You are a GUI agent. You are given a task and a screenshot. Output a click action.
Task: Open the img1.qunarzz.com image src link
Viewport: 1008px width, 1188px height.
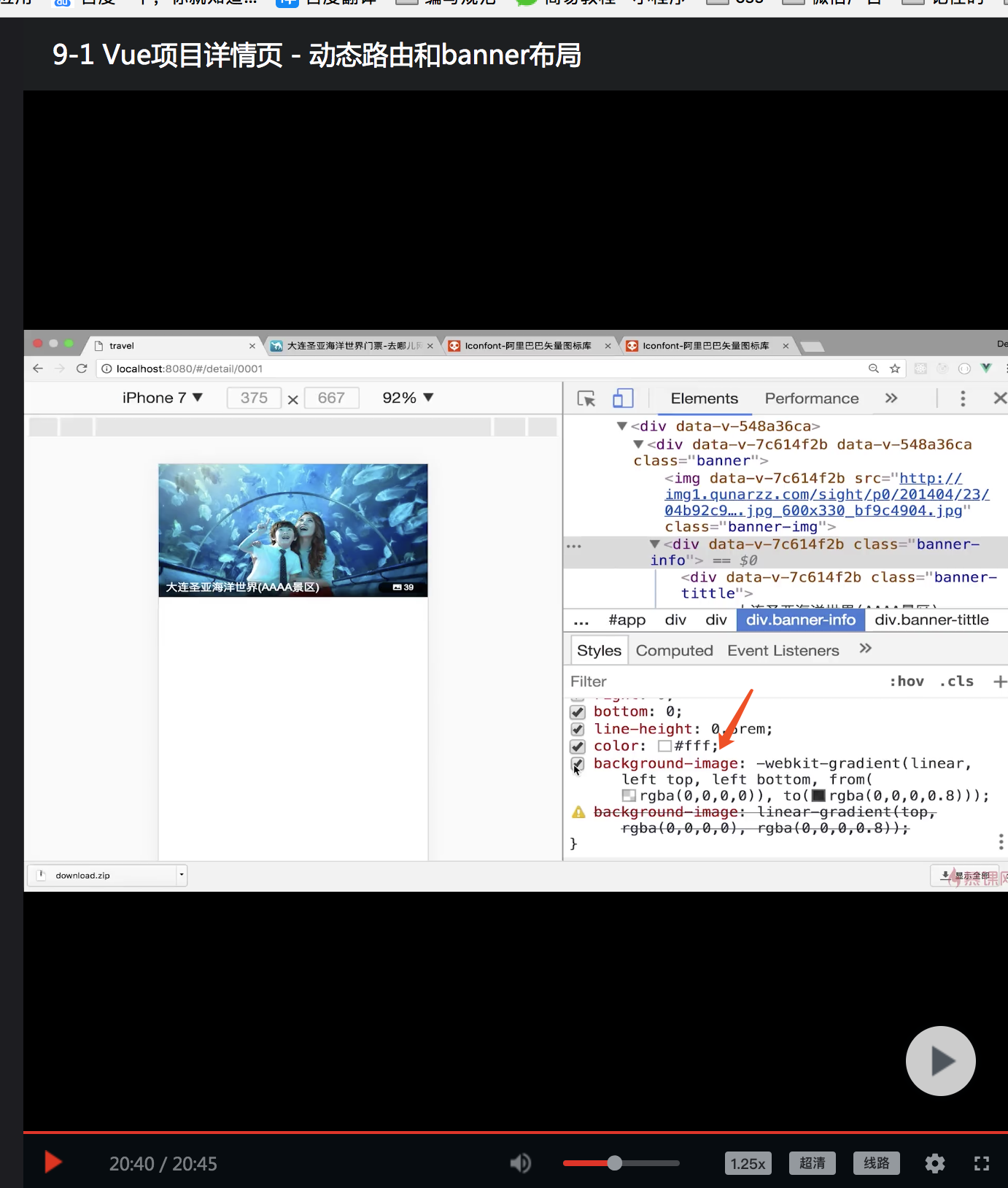coord(827,495)
